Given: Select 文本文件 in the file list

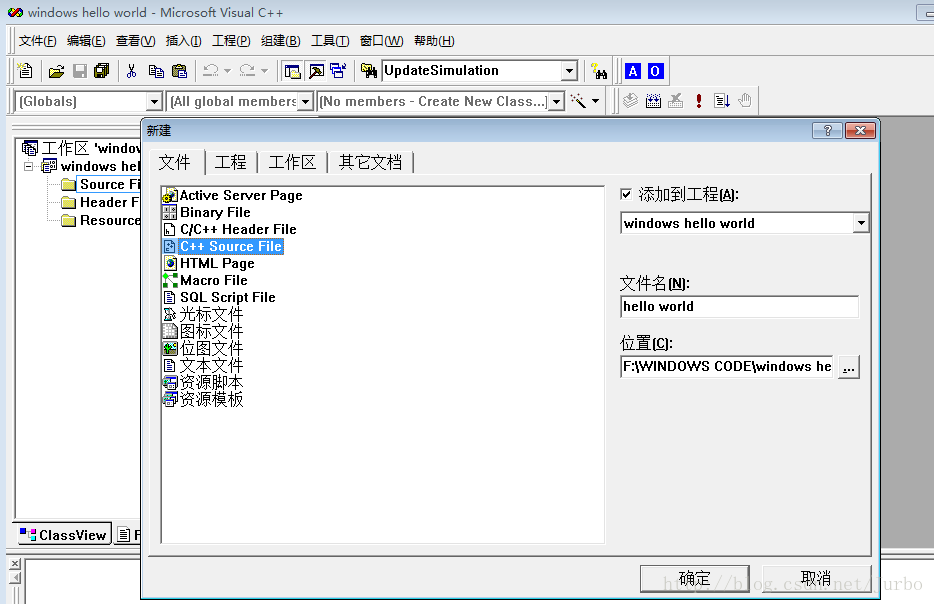Looking at the screenshot, I should (x=203, y=365).
